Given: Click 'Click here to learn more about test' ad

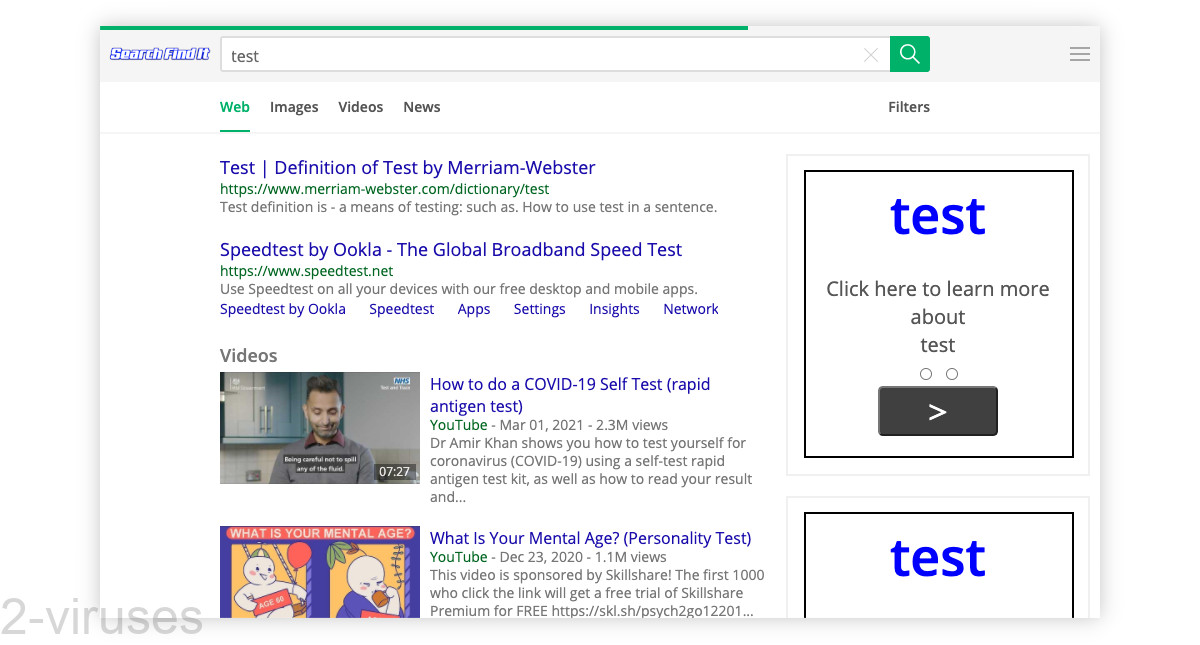Looking at the screenshot, I should pos(937,316).
